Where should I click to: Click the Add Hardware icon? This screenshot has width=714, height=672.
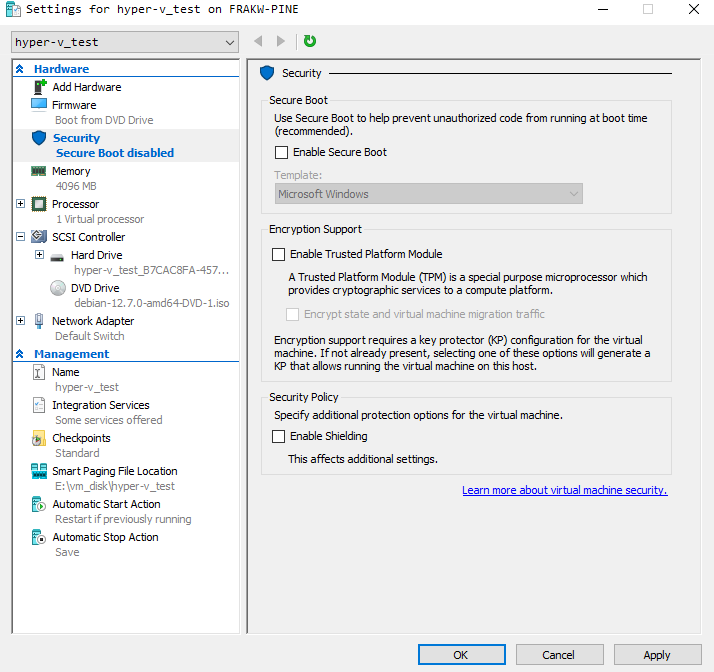pos(40,87)
